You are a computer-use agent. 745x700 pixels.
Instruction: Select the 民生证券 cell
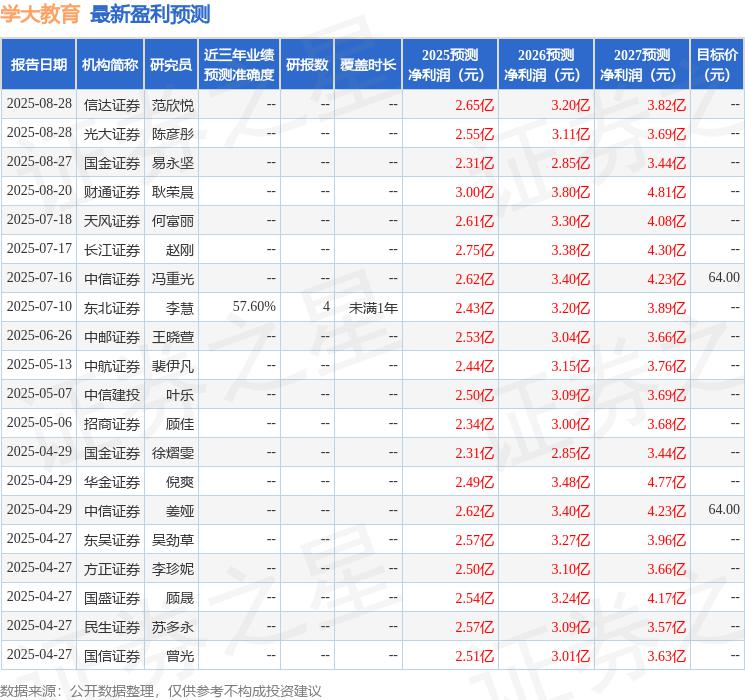click(112, 627)
